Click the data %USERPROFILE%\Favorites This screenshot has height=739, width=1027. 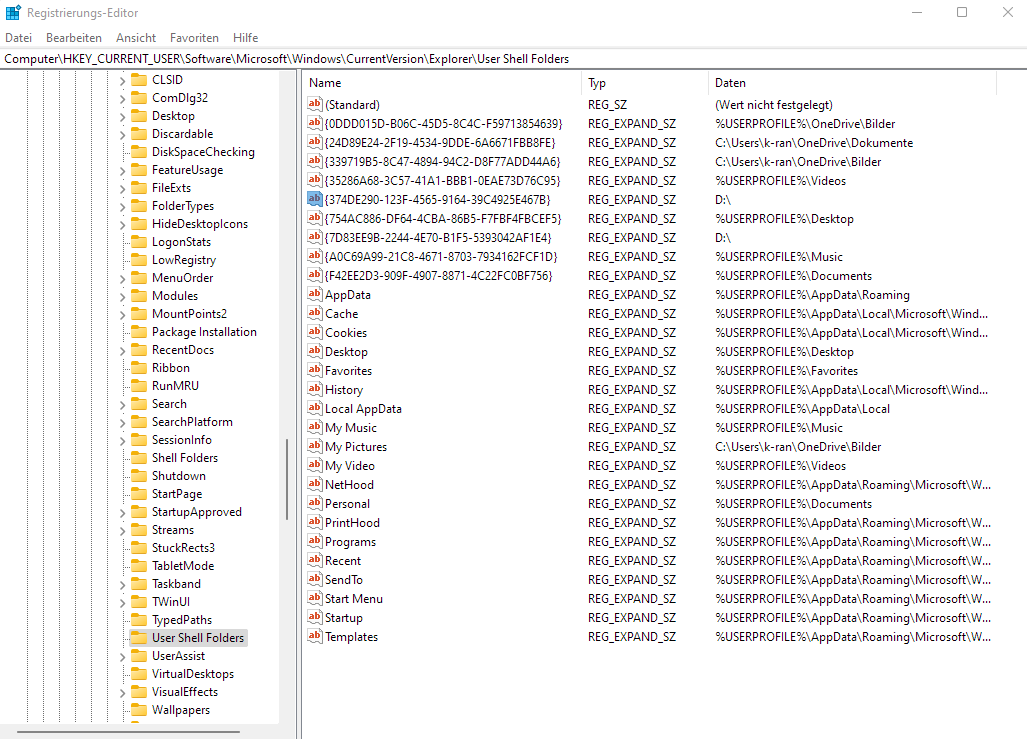[x=786, y=371]
